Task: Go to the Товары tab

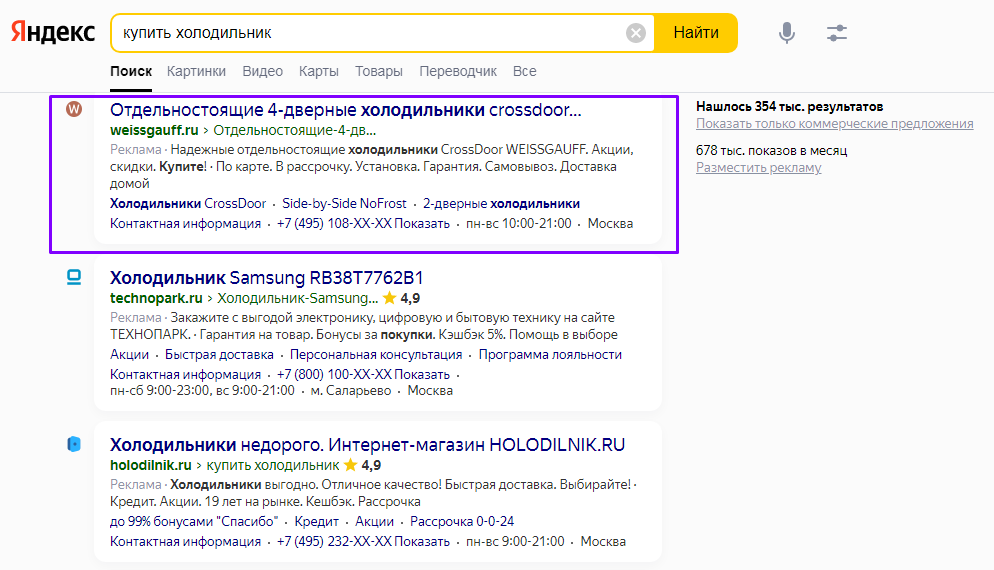Action: pyautogui.click(x=379, y=71)
